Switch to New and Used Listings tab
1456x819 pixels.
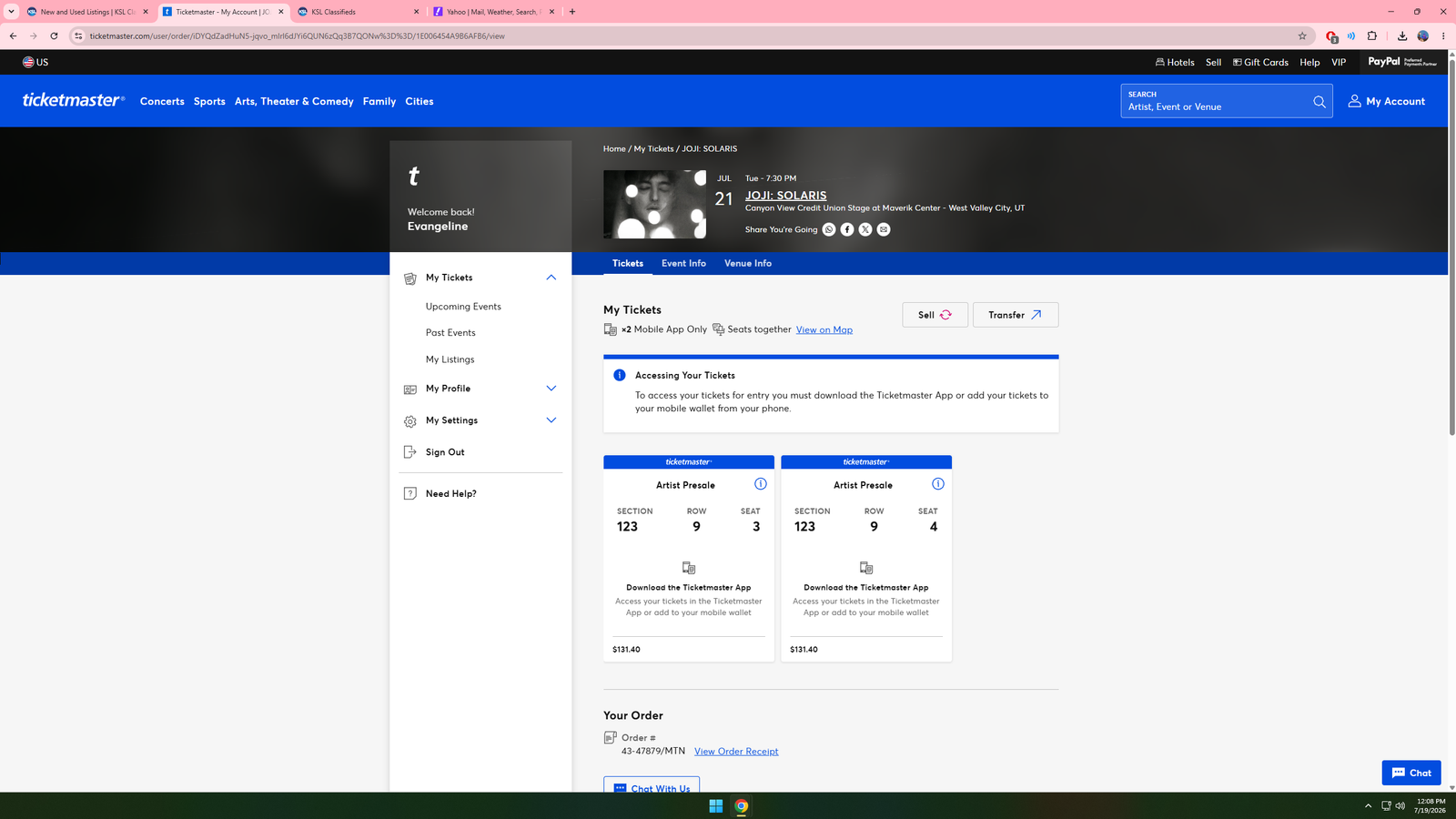coord(86,12)
